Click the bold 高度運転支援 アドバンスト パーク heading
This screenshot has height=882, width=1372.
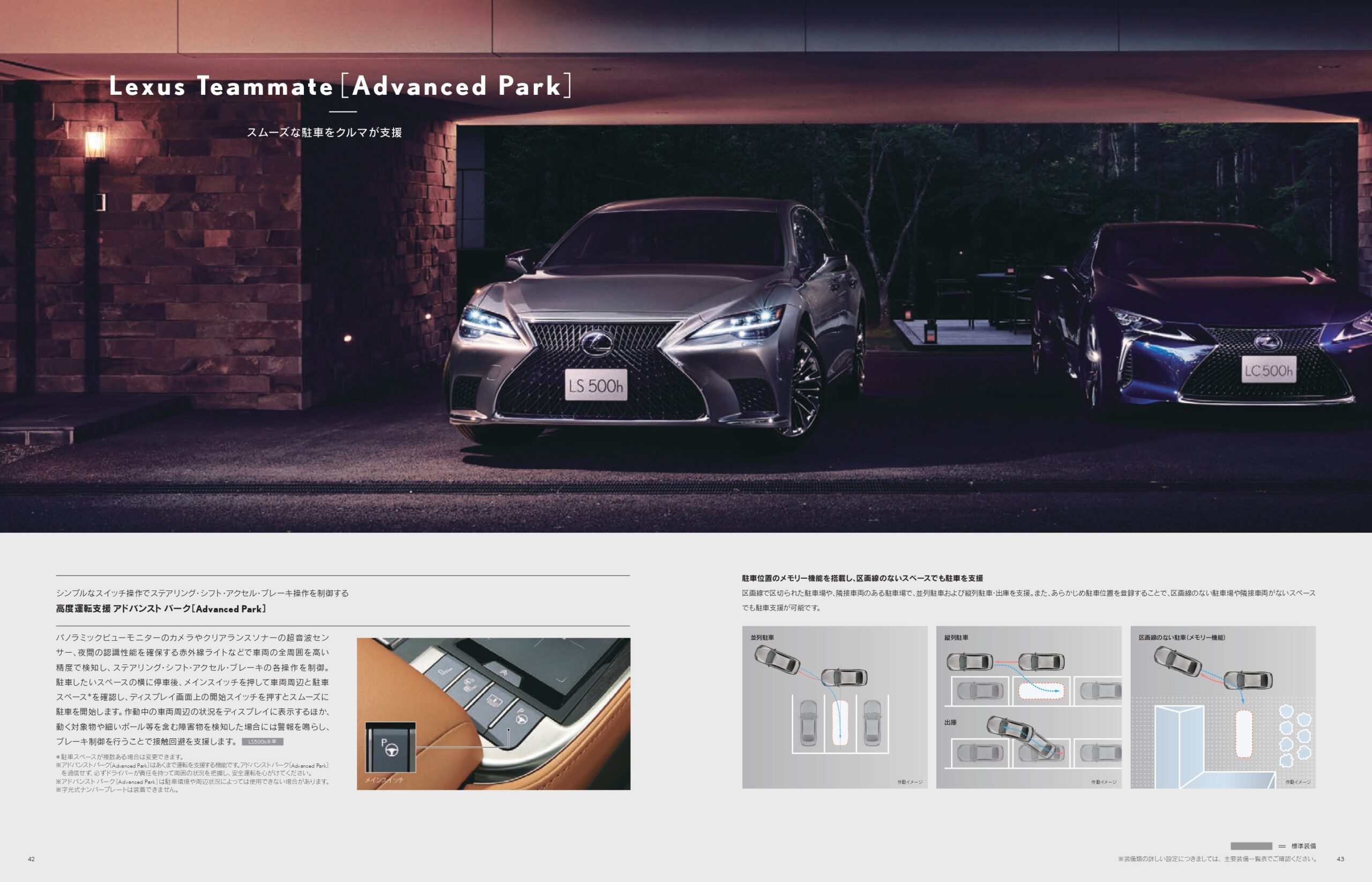[x=161, y=609]
